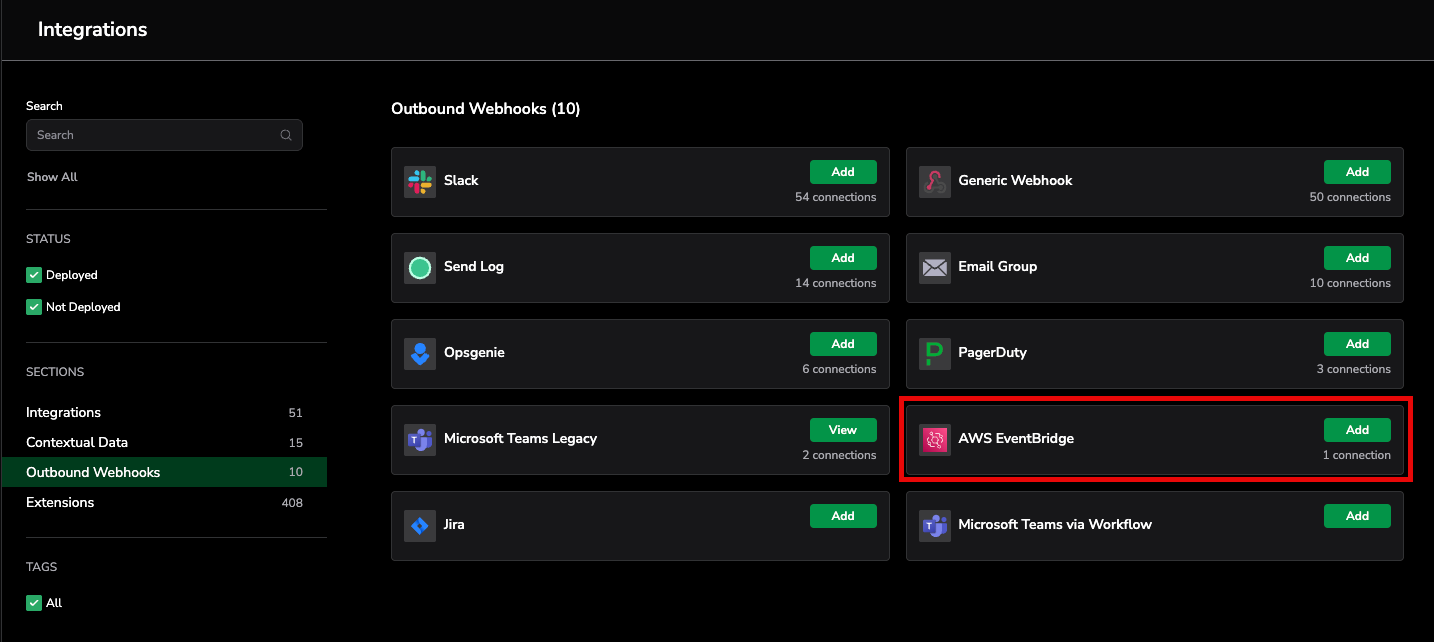Focus the integrations Search field
Screen dimensions: 1434x642
[155, 135]
